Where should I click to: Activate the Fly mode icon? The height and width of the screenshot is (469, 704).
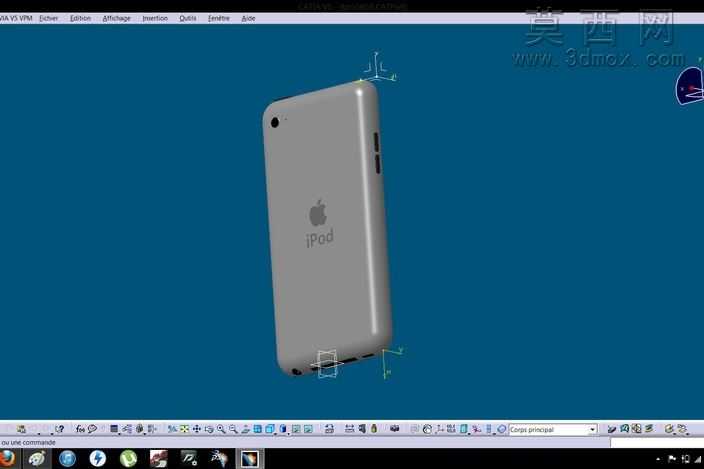pos(172,429)
